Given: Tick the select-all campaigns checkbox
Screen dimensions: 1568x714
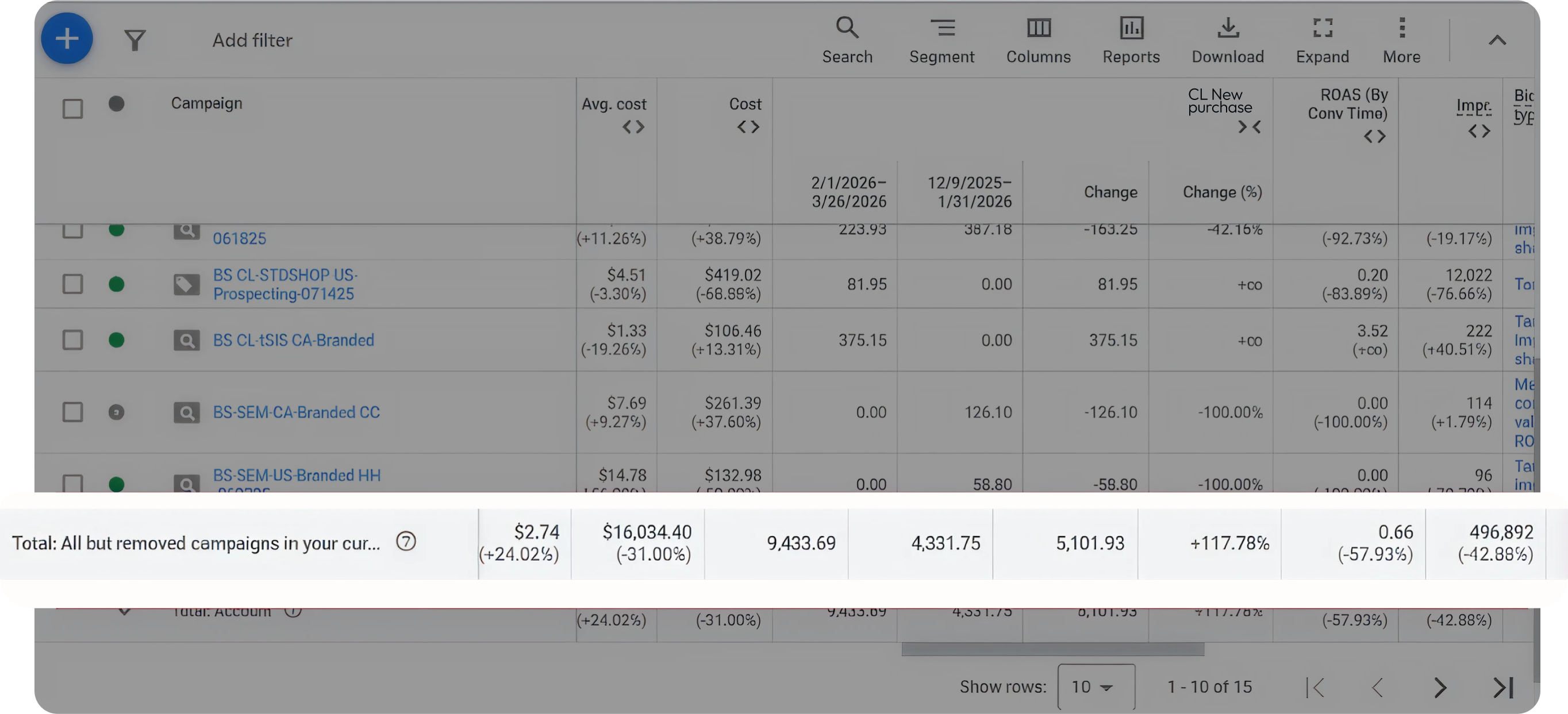Looking at the screenshot, I should pyautogui.click(x=72, y=109).
